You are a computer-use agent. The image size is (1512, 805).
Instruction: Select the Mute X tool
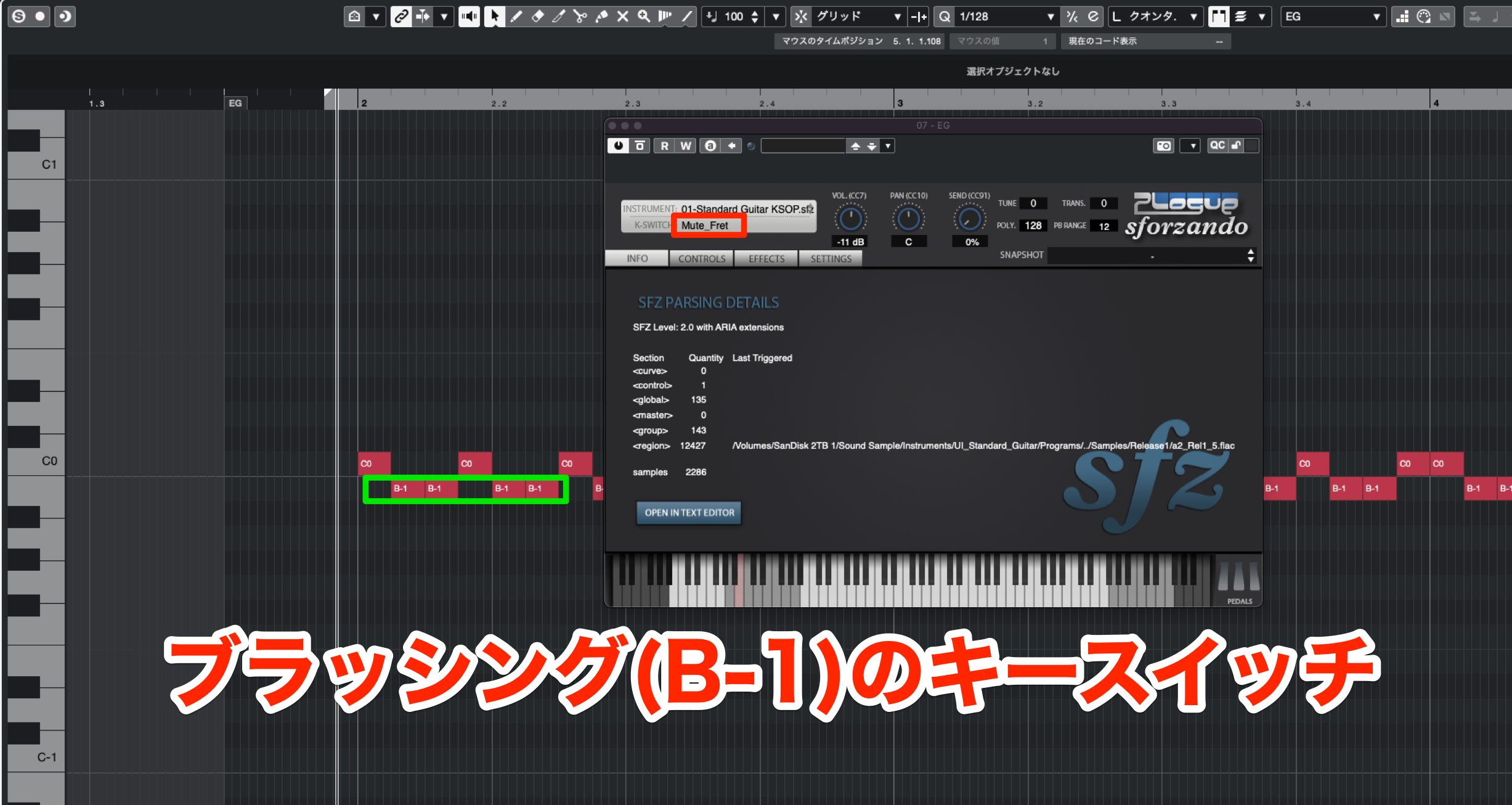coord(622,17)
